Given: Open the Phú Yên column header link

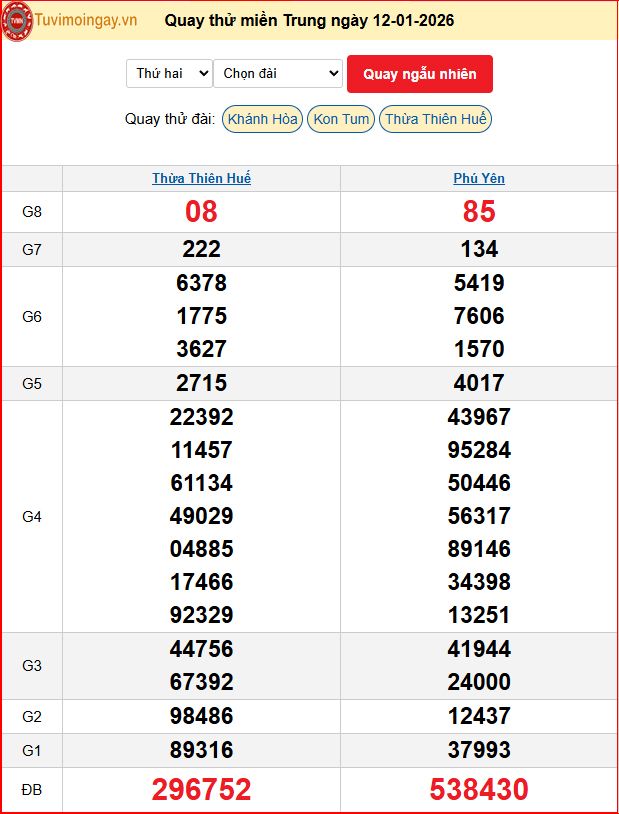Looking at the screenshot, I should 479,179.
